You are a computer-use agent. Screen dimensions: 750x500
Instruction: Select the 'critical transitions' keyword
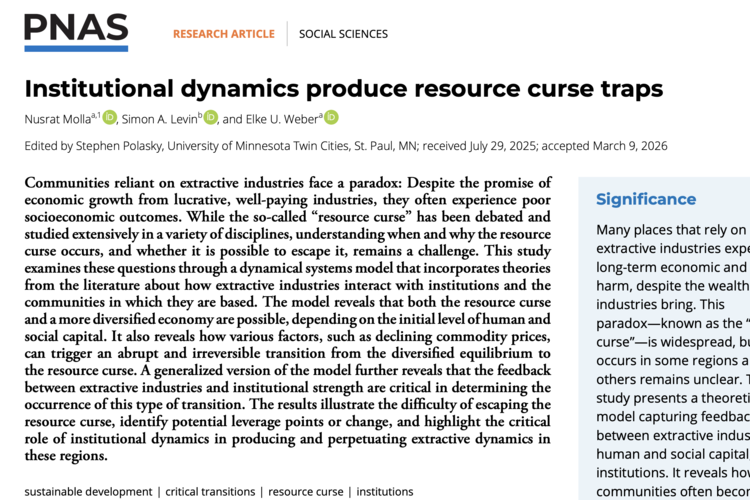[x=210, y=491]
